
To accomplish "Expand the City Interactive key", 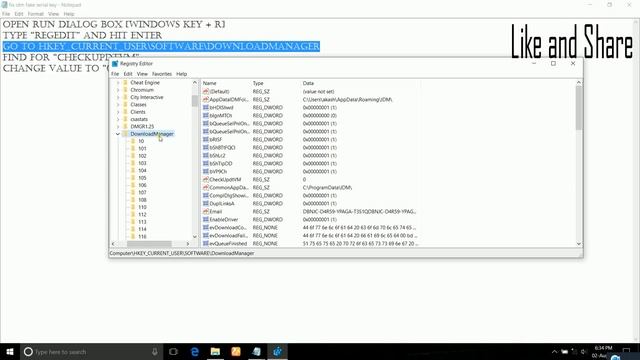I will (118, 97).
